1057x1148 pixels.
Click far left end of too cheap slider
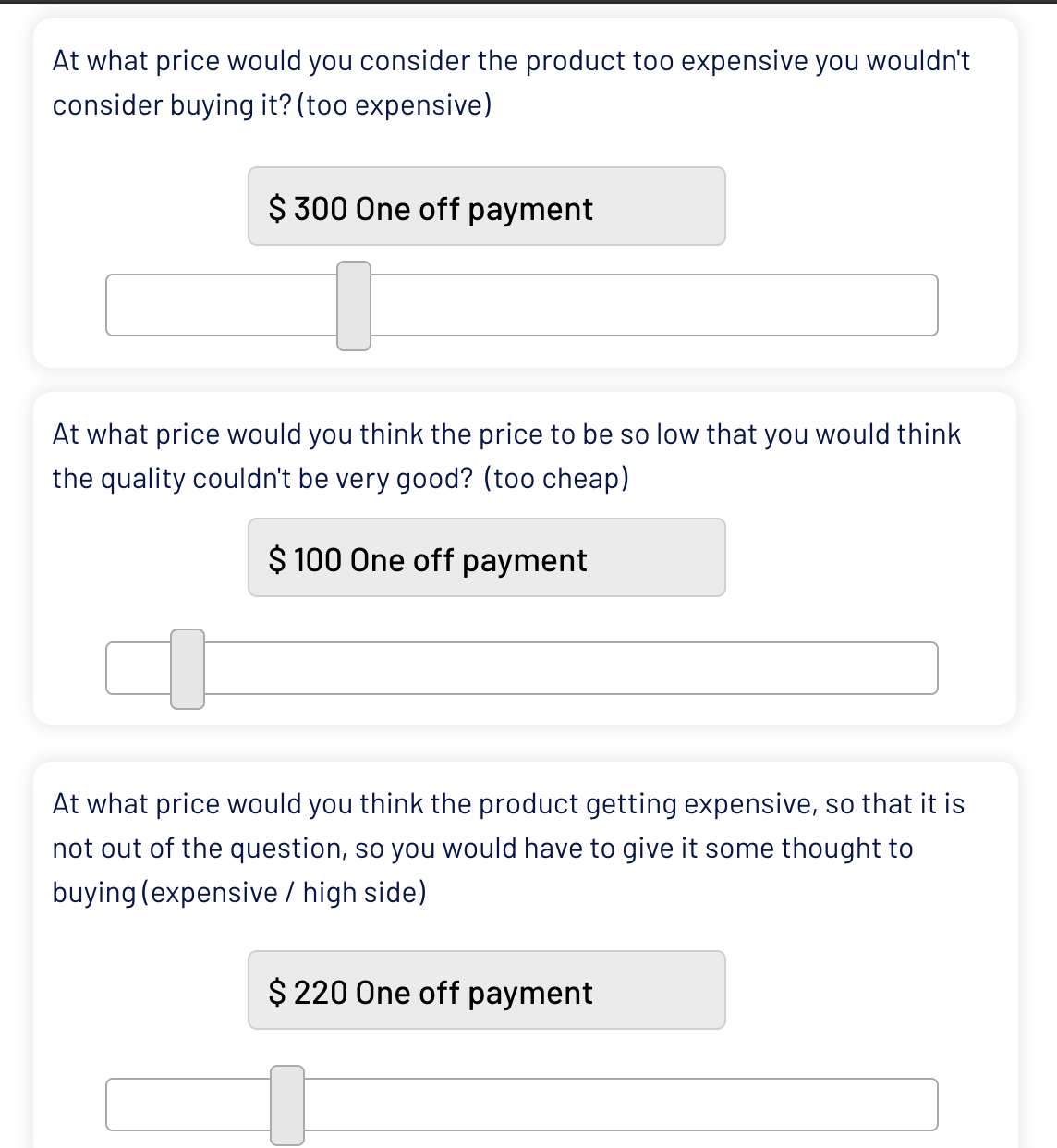[x=114, y=668]
